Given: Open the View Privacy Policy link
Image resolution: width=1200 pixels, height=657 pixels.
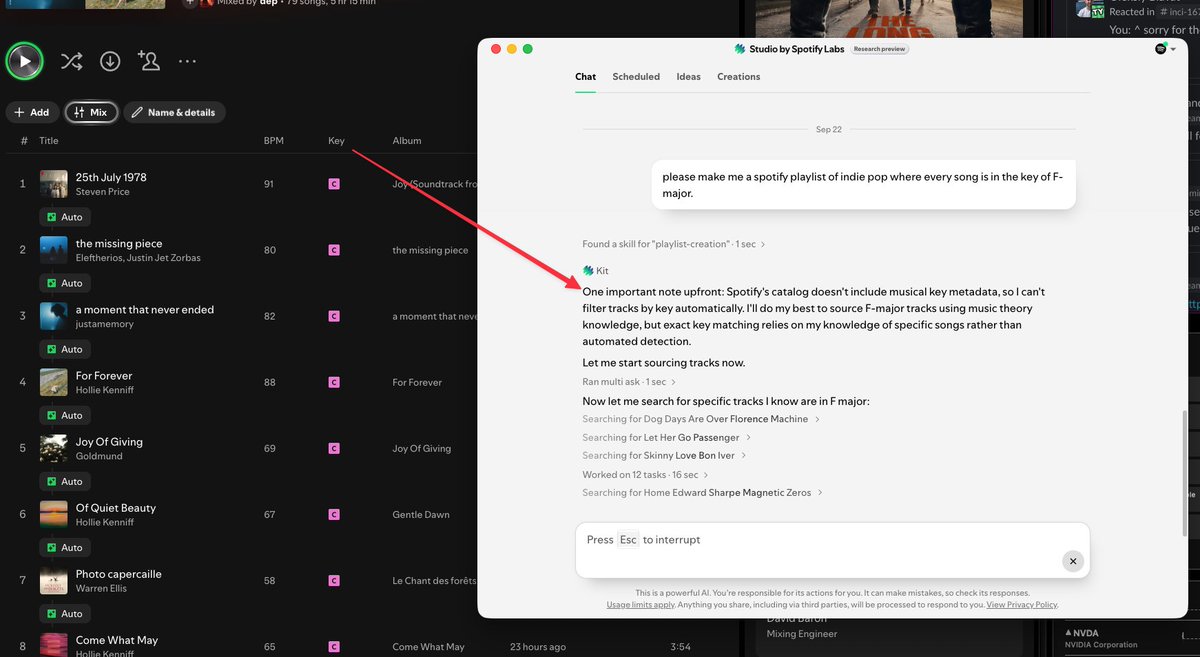Looking at the screenshot, I should [x=1022, y=605].
